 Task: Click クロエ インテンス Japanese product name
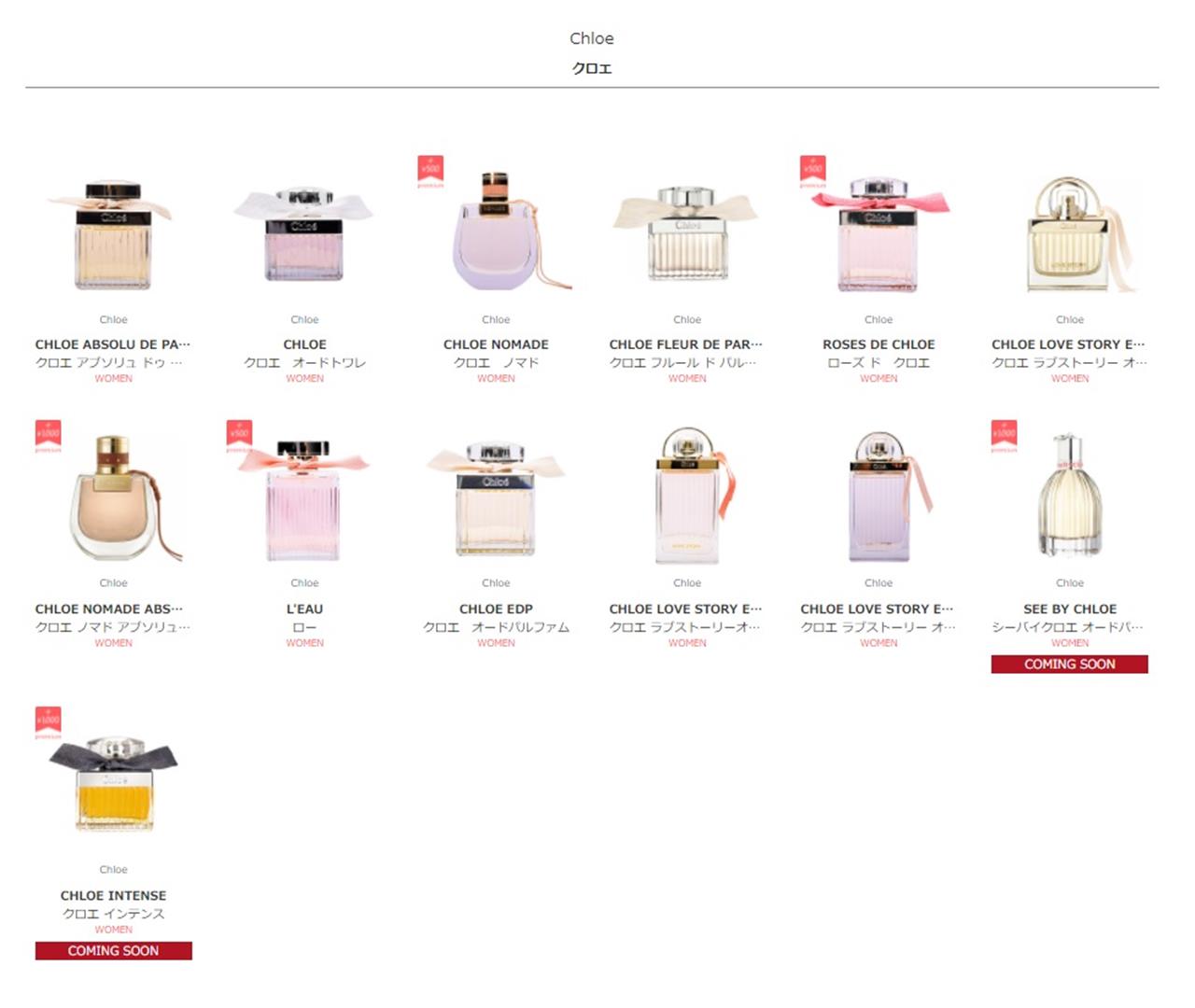[x=113, y=913]
